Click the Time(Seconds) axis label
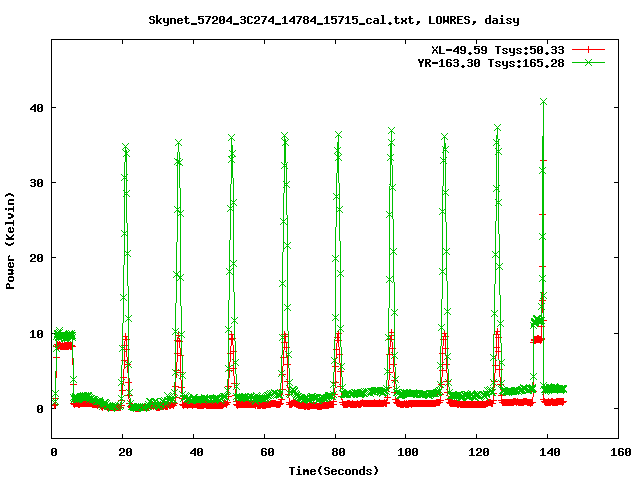640x480 pixels. [334, 471]
